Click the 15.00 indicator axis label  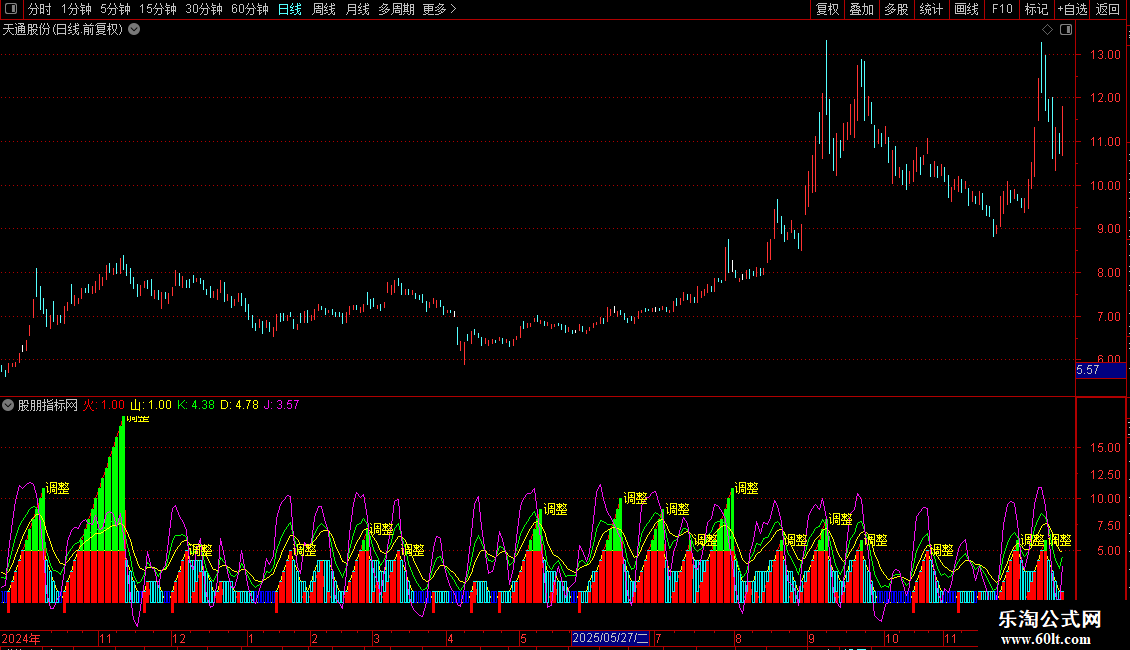point(1105,448)
